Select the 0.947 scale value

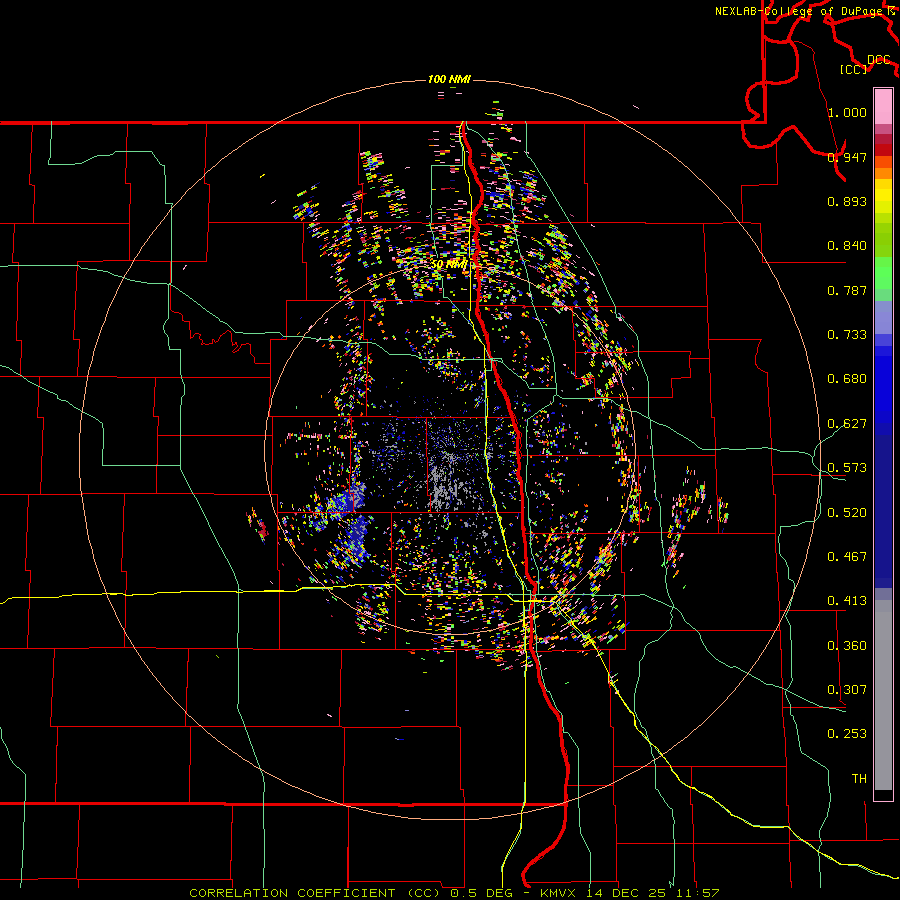pyautogui.click(x=847, y=157)
